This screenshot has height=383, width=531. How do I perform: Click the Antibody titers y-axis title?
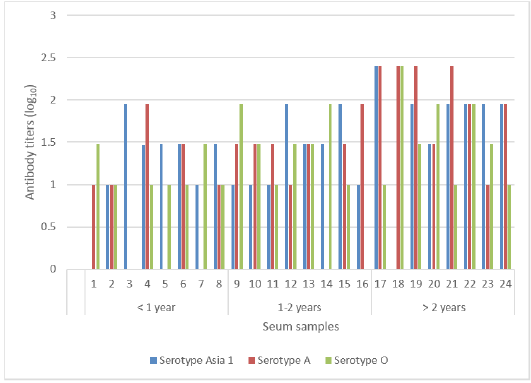[x=30, y=142]
